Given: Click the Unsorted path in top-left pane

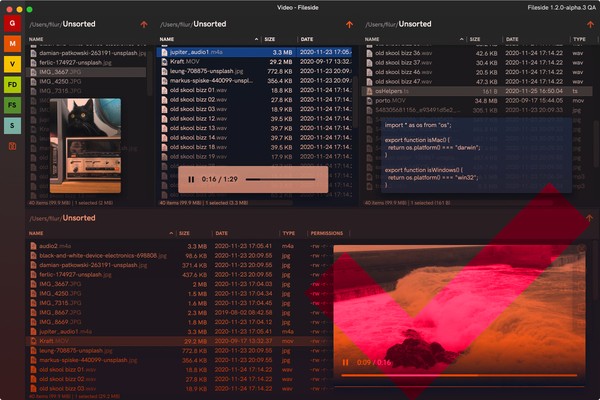Looking at the screenshot, I should (x=79, y=24).
